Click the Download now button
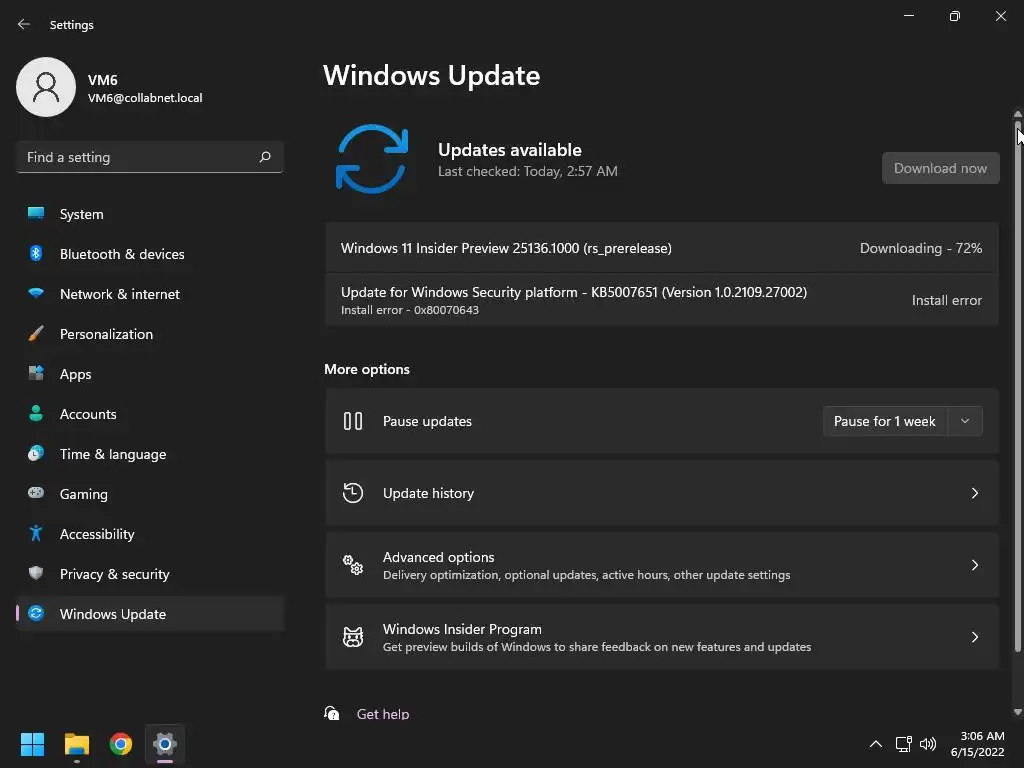 pos(940,168)
